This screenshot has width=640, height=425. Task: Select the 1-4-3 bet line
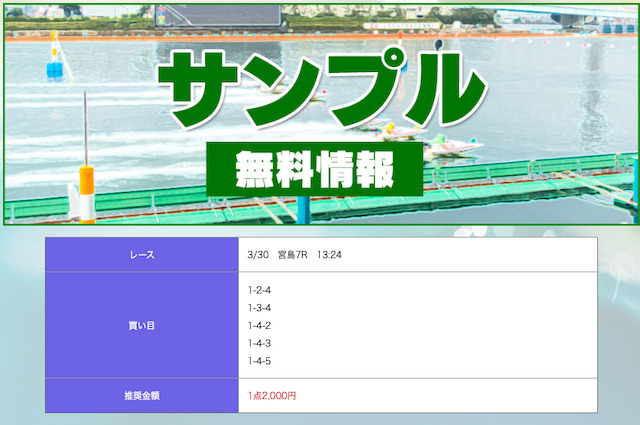pos(260,343)
